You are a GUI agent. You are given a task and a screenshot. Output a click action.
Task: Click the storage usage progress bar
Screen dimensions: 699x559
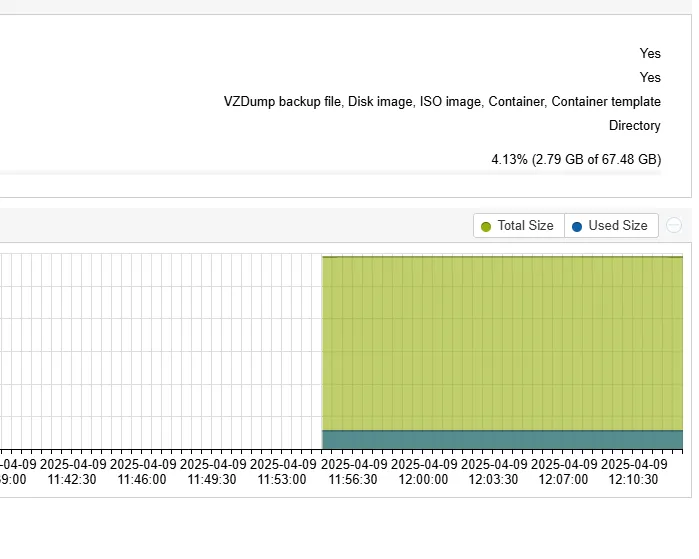[x=330, y=173]
